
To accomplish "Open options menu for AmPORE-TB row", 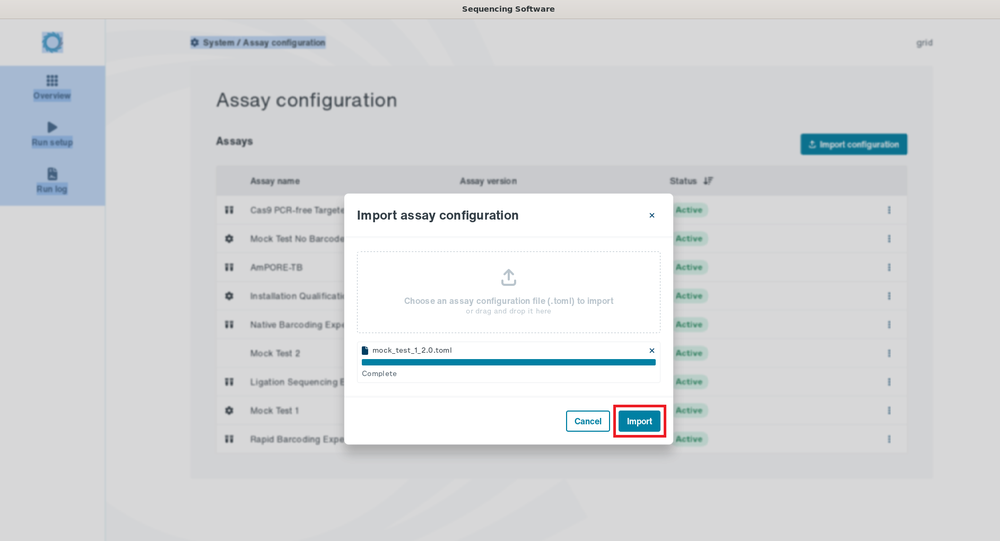I will coord(889,267).
